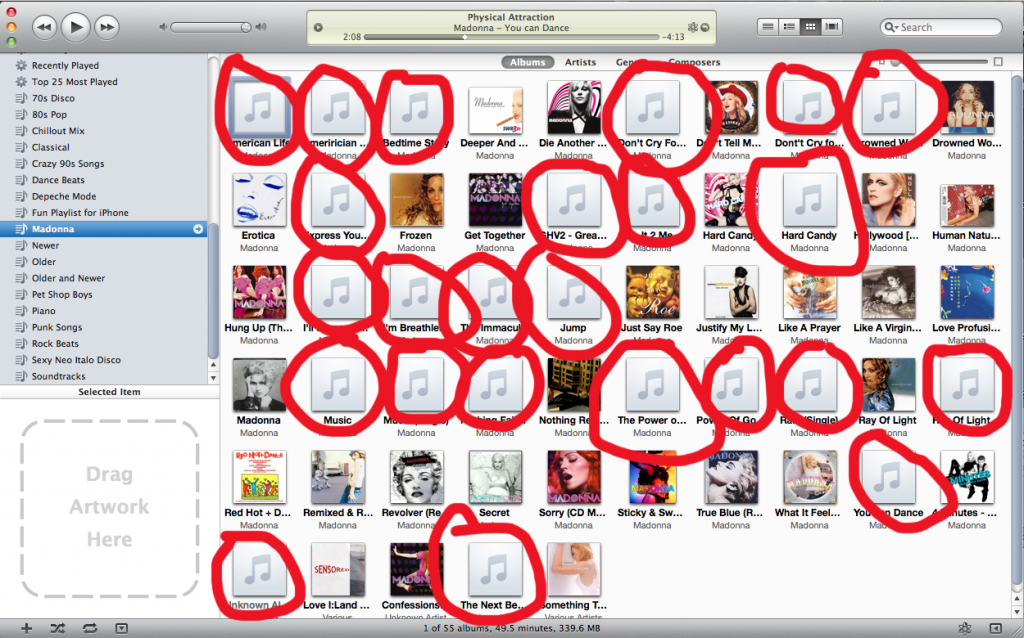Switch to Album List view icon

[x=788, y=26]
